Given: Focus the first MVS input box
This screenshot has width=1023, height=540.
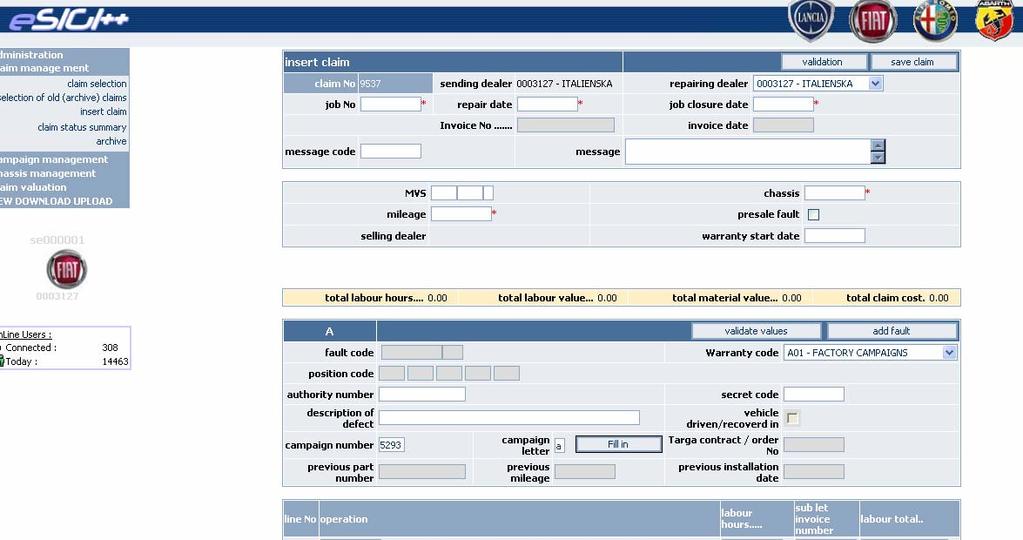Looking at the screenshot, I should [444, 193].
